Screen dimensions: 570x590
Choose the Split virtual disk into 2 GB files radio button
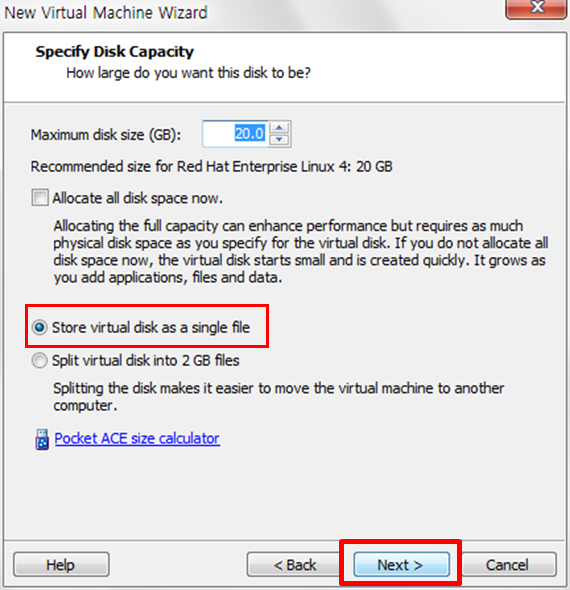(40, 360)
